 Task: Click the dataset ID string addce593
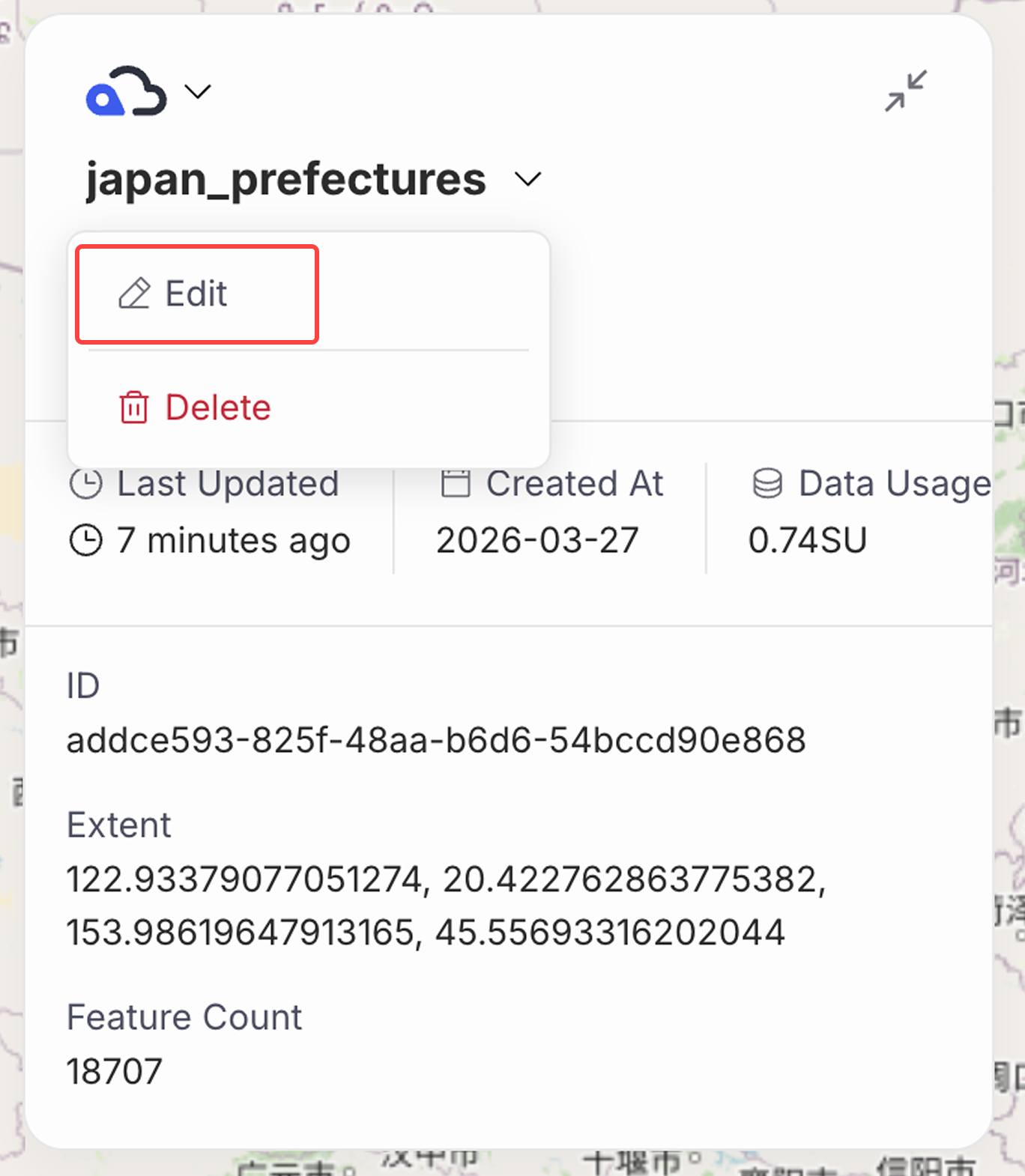click(435, 740)
